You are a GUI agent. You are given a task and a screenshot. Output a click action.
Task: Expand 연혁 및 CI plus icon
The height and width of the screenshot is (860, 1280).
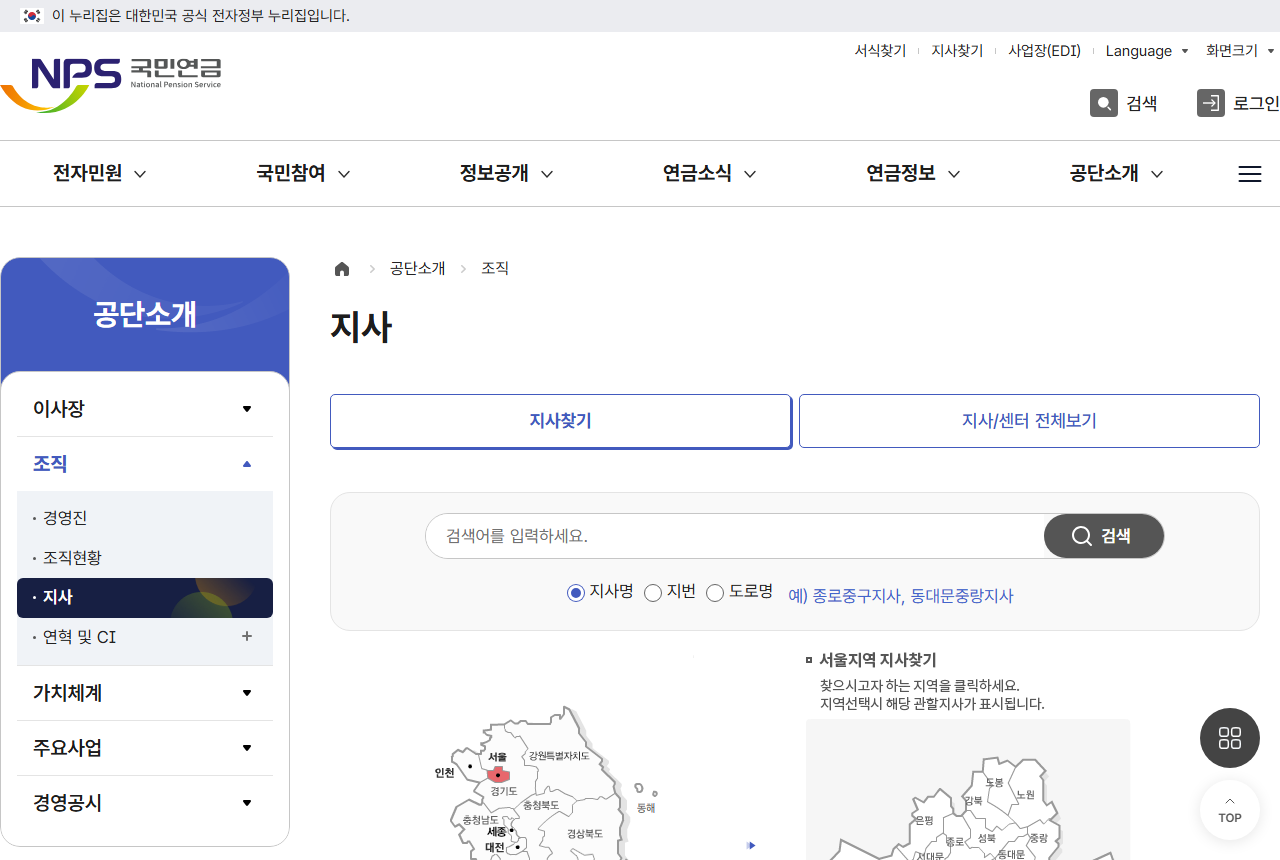click(x=247, y=636)
